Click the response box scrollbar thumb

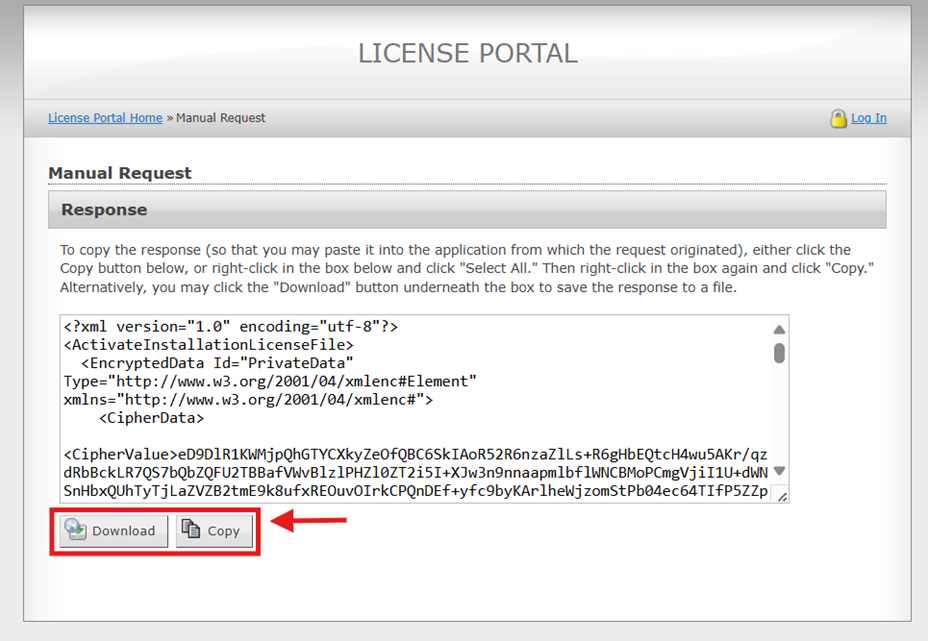point(779,352)
